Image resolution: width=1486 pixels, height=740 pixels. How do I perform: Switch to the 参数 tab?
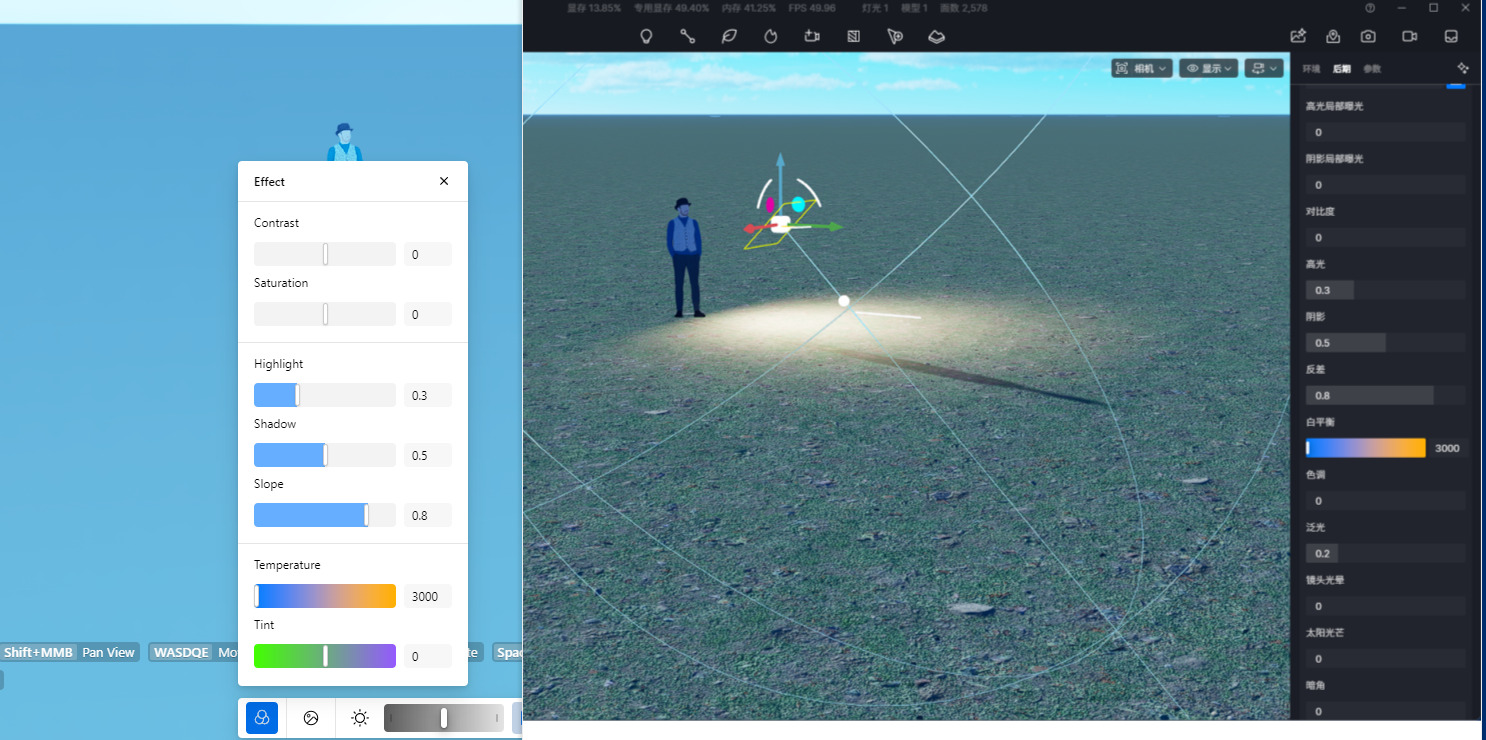(x=1372, y=69)
